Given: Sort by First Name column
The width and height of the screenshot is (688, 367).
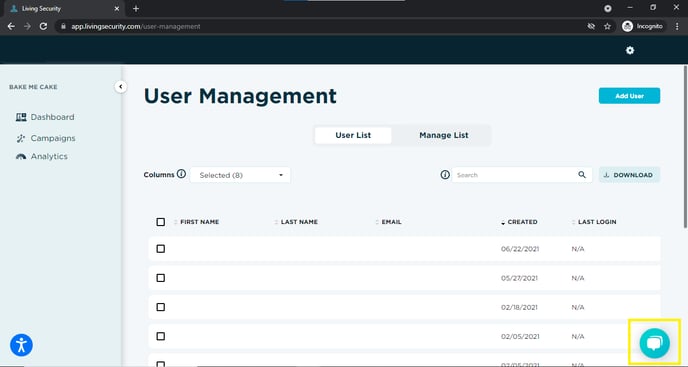Looking at the screenshot, I should click(196, 222).
